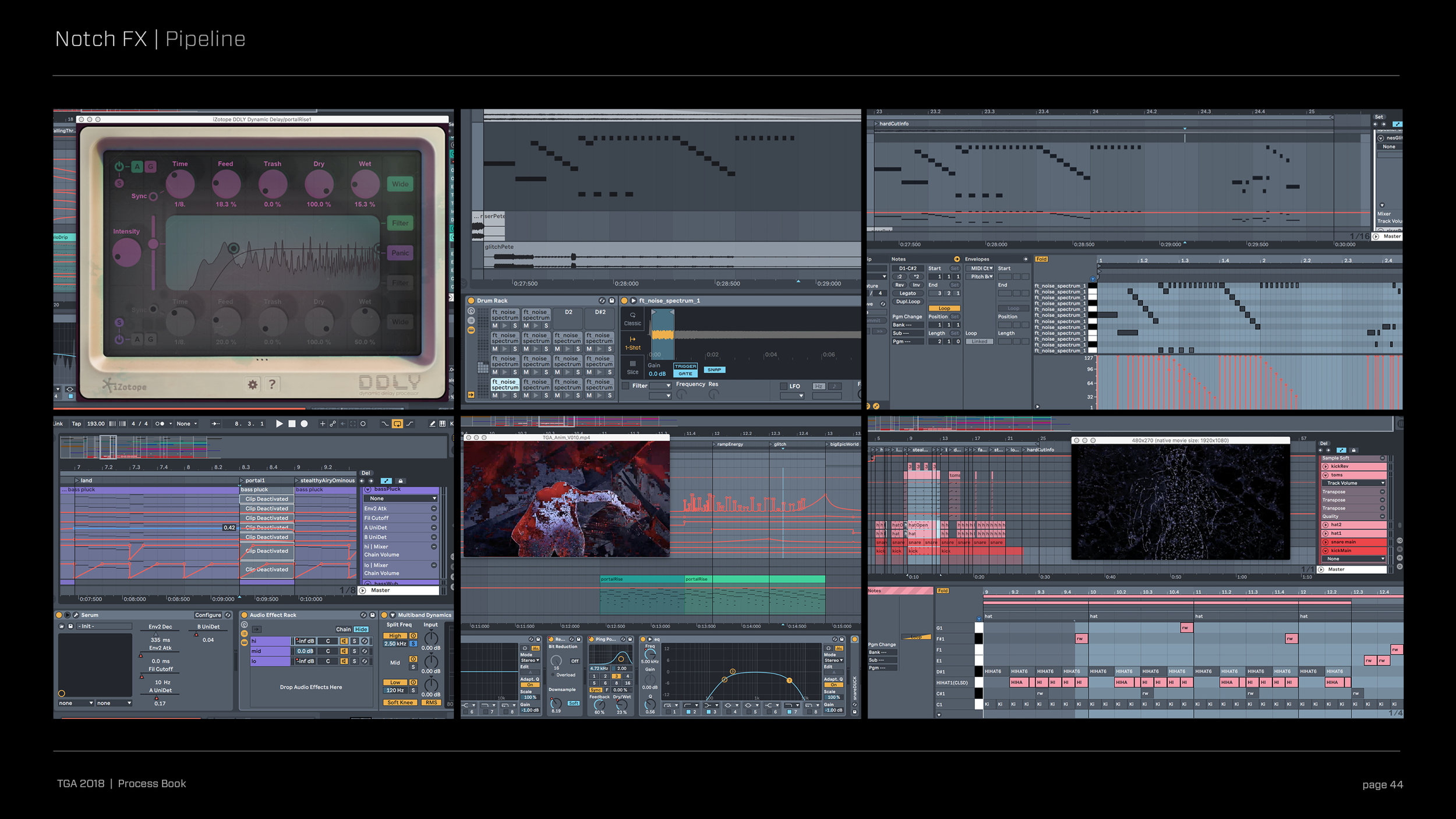
Task: Adjust the Intensity vertical slider in DDLY
Action: [x=154, y=244]
